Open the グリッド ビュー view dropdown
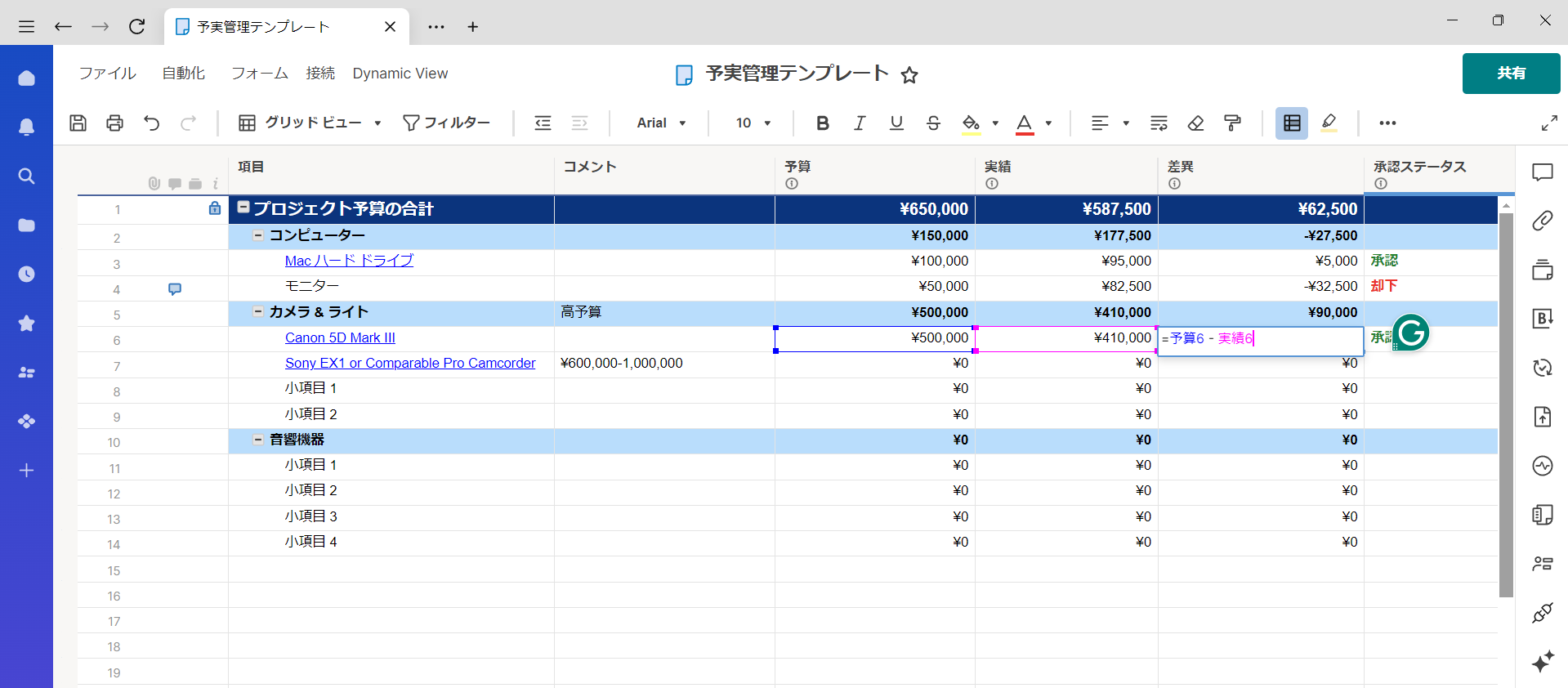 click(310, 123)
